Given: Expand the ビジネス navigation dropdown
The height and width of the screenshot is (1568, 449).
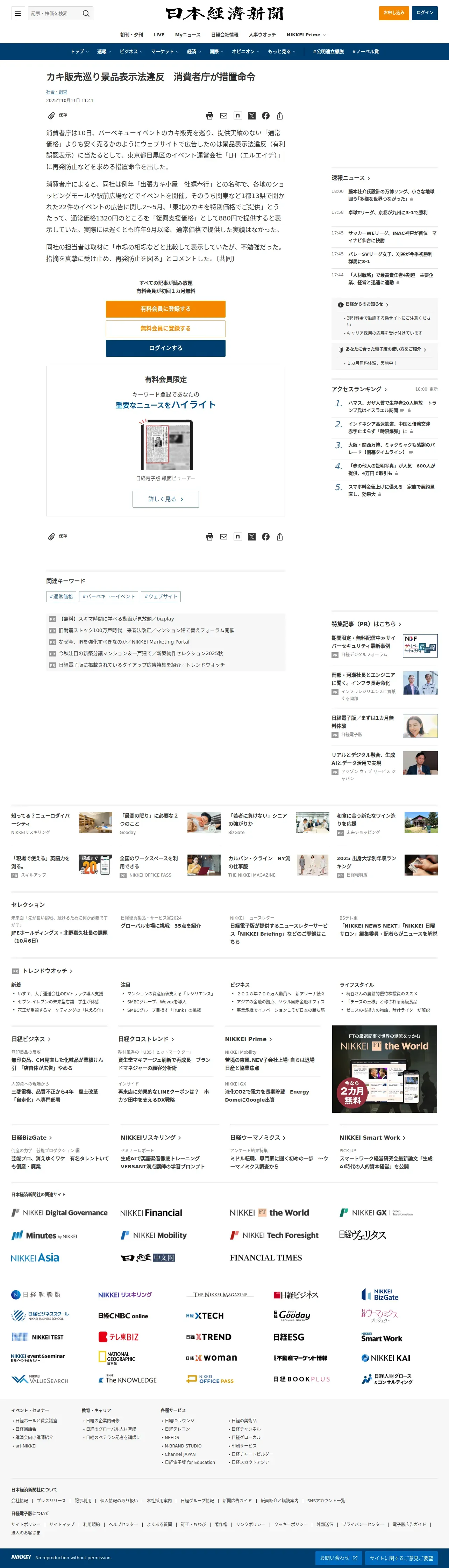Looking at the screenshot, I should (x=131, y=52).
